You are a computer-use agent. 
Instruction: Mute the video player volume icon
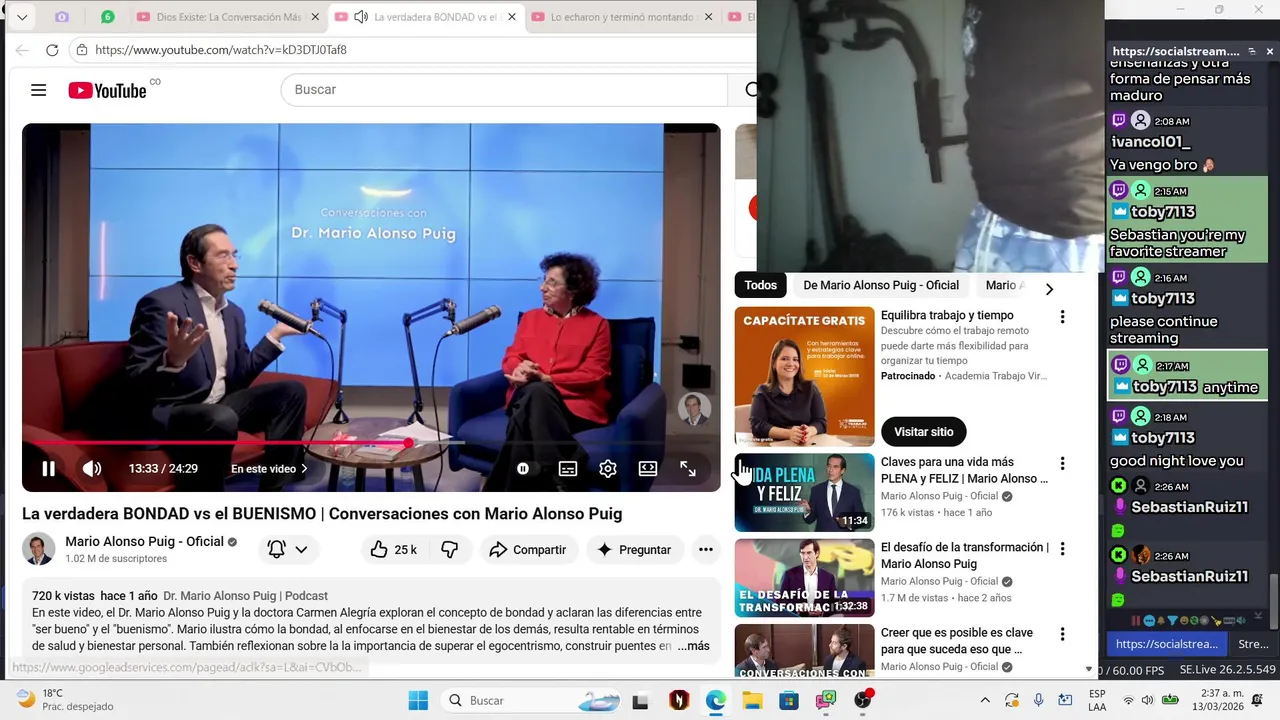91,468
